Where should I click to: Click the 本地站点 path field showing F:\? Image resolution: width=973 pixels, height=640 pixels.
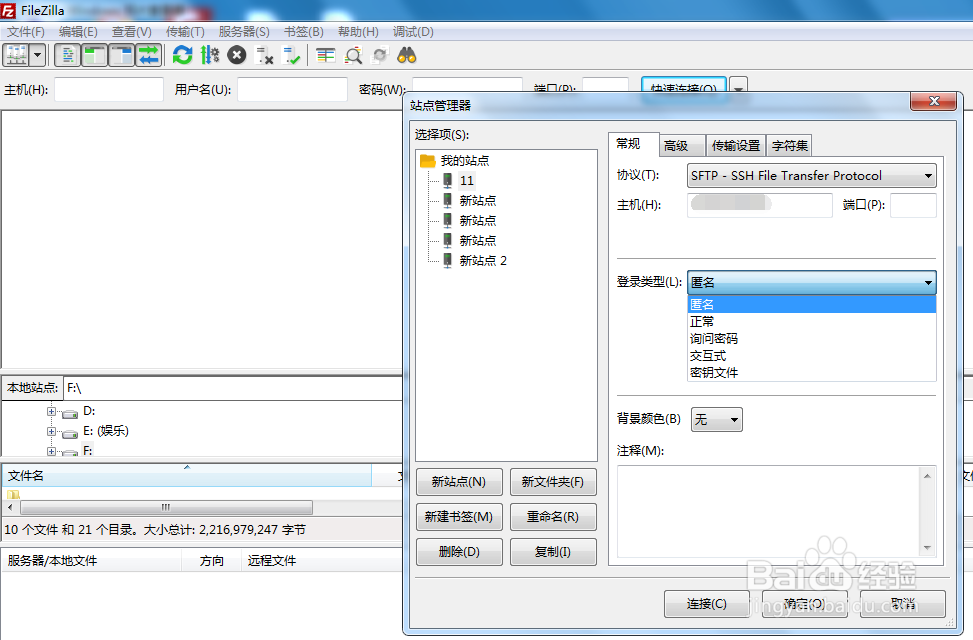point(233,388)
